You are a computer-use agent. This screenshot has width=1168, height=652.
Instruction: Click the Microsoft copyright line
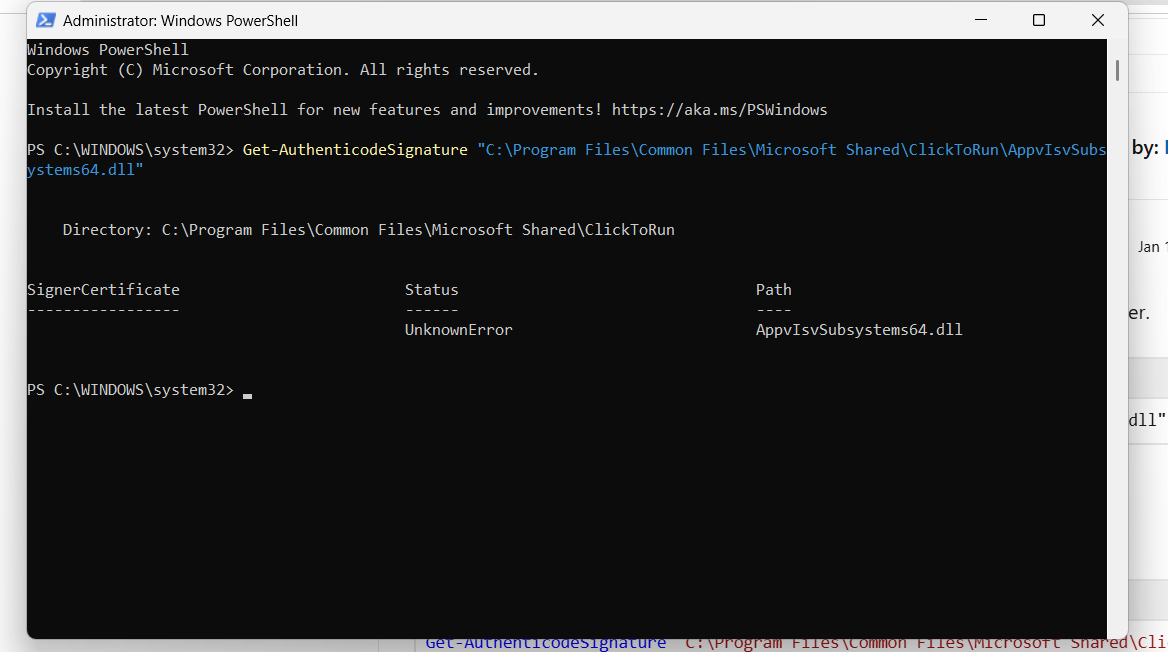282,69
